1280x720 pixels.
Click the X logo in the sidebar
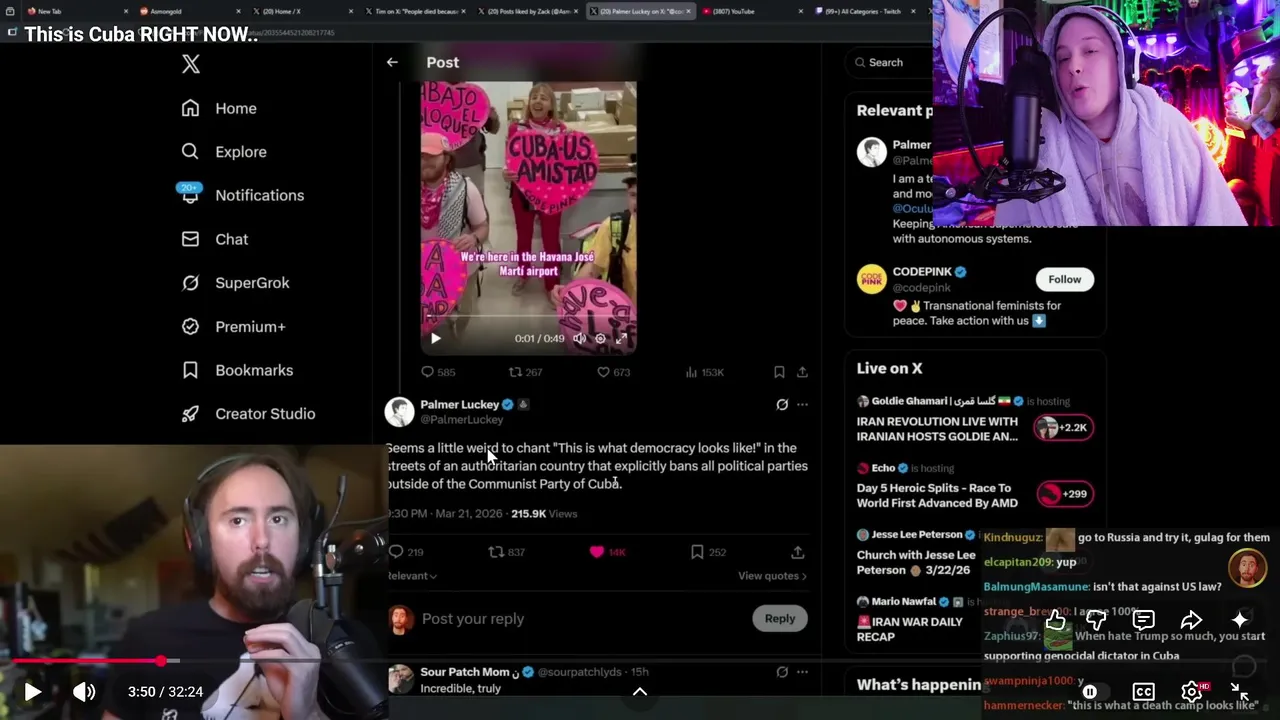tap(190, 64)
